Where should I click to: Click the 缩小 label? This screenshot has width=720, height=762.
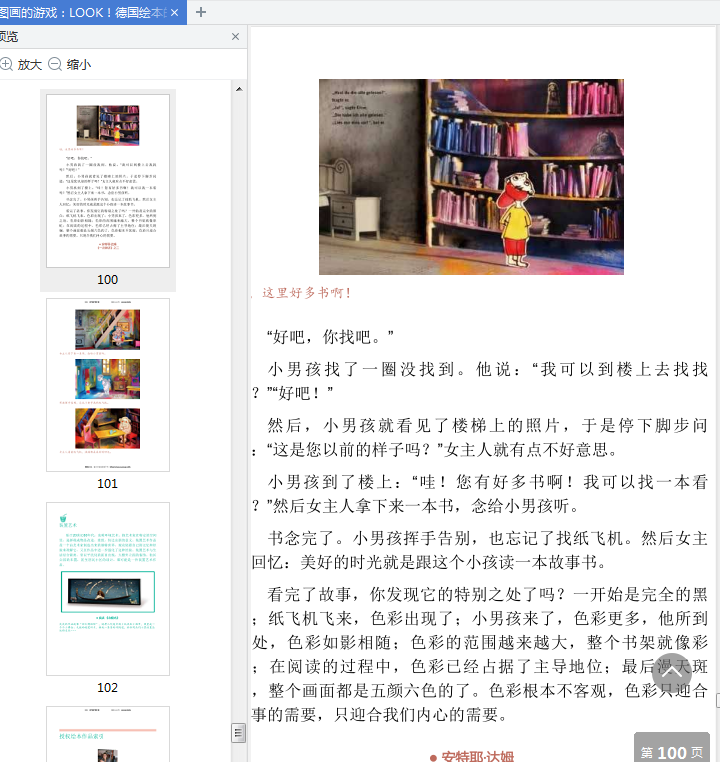click(79, 65)
